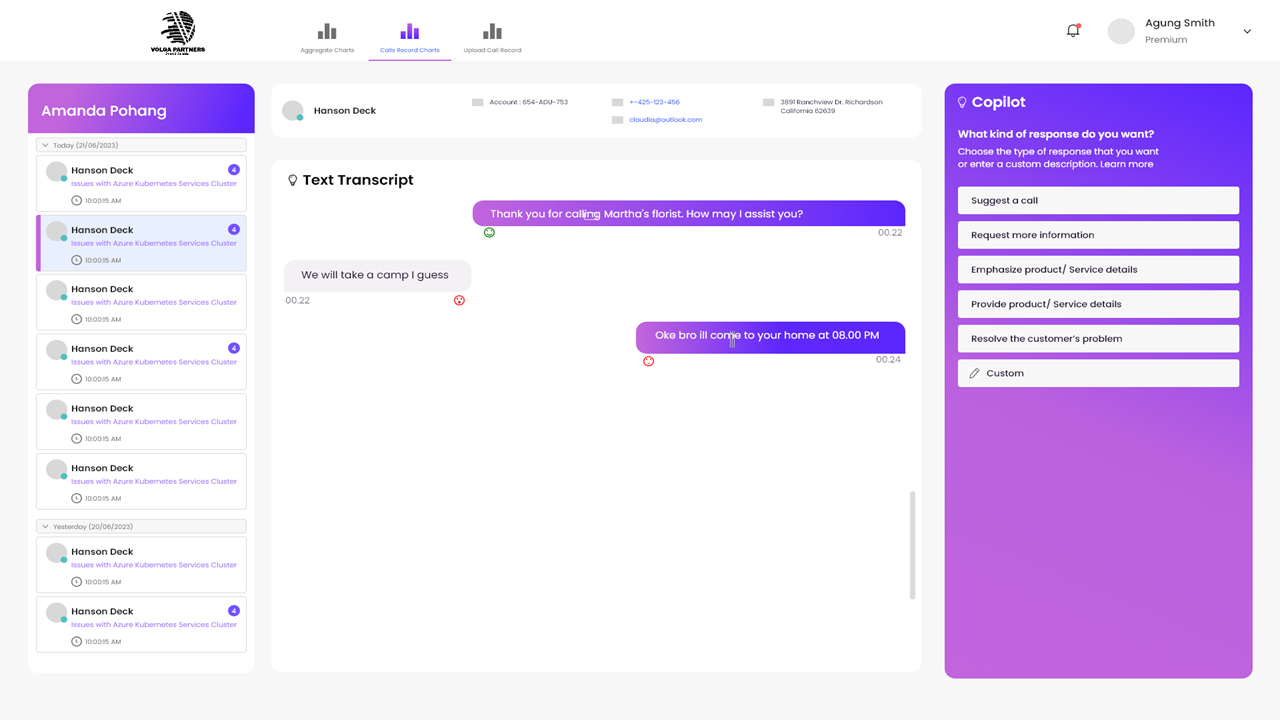Click the lightbulb icon beside Copilot

coord(962,103)
